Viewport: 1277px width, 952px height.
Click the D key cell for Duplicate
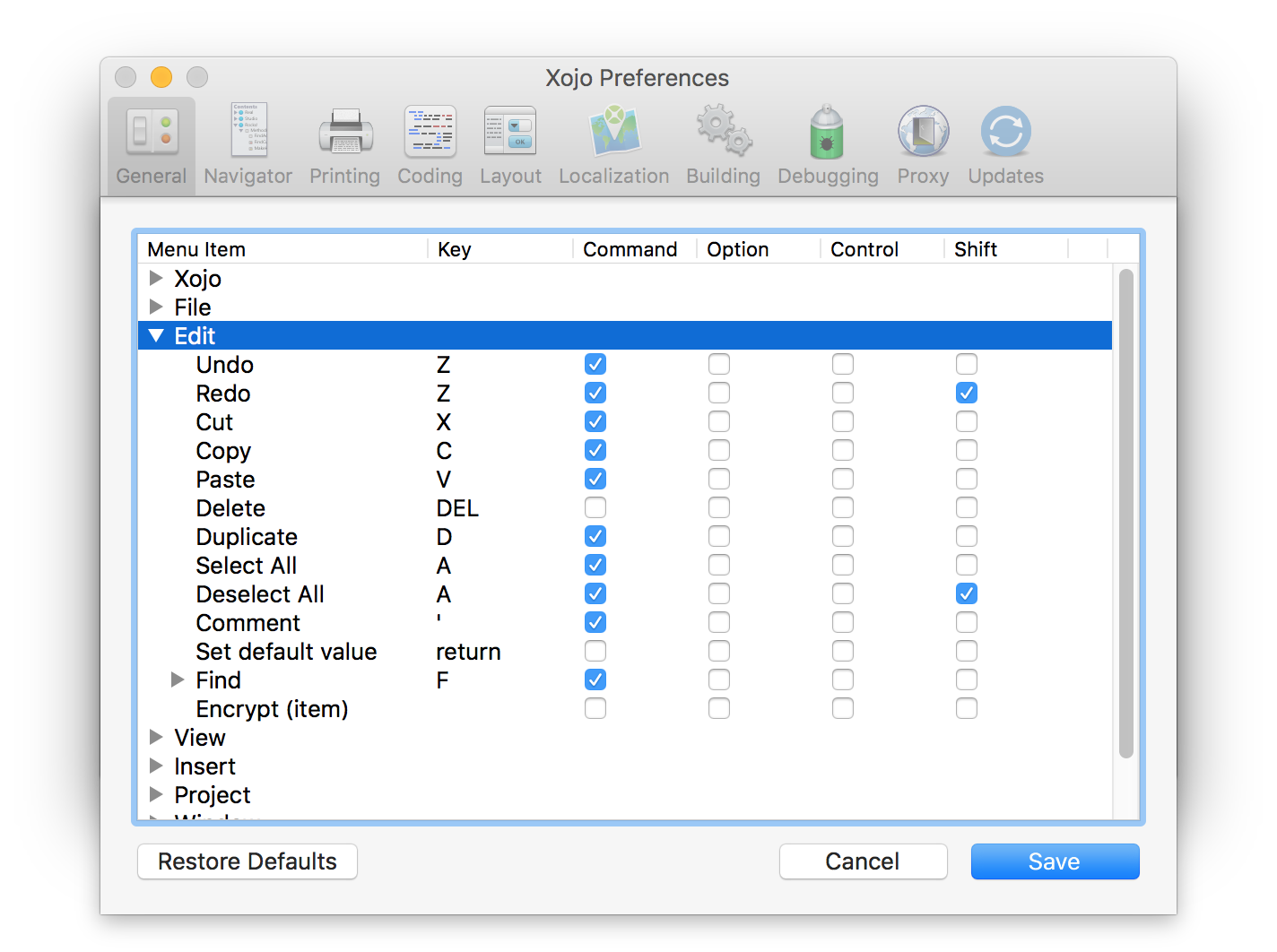coord(444,537)
